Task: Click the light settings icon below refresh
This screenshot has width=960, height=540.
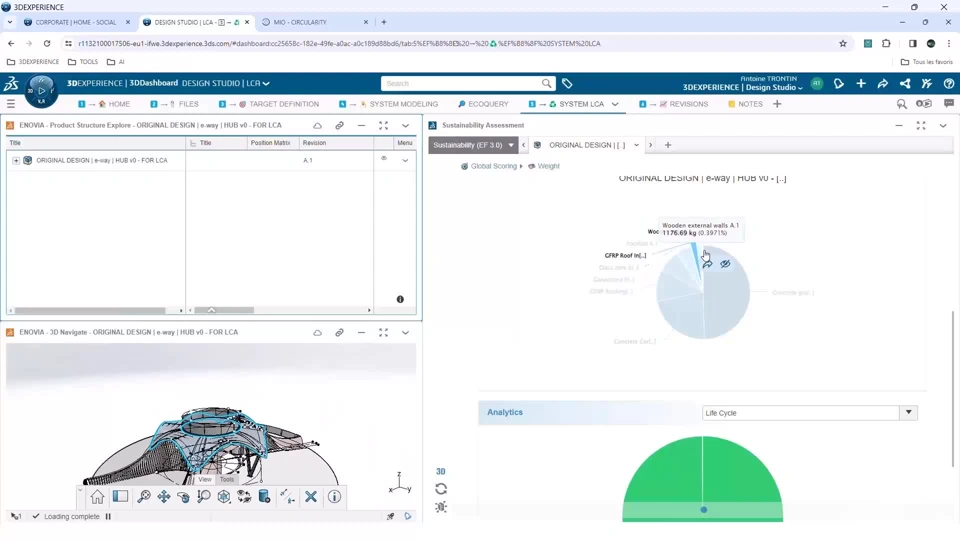Action: click(x=441, y=507)
